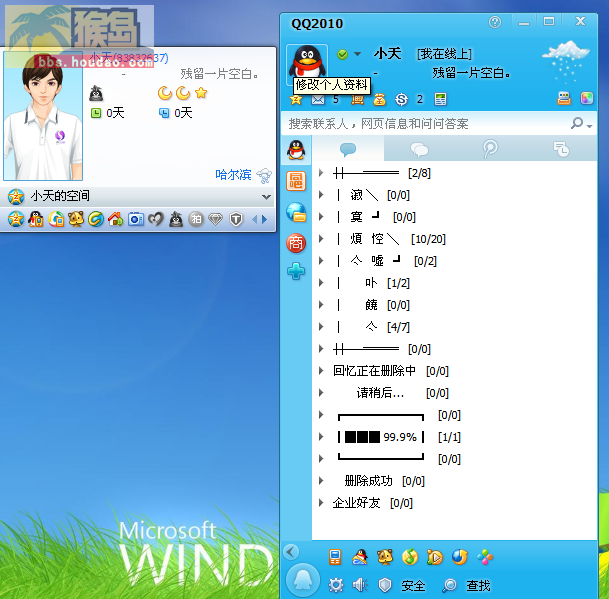609x599 pixels.
Task: Page profile card icons with right arrow
Action: tap(264, 220)
